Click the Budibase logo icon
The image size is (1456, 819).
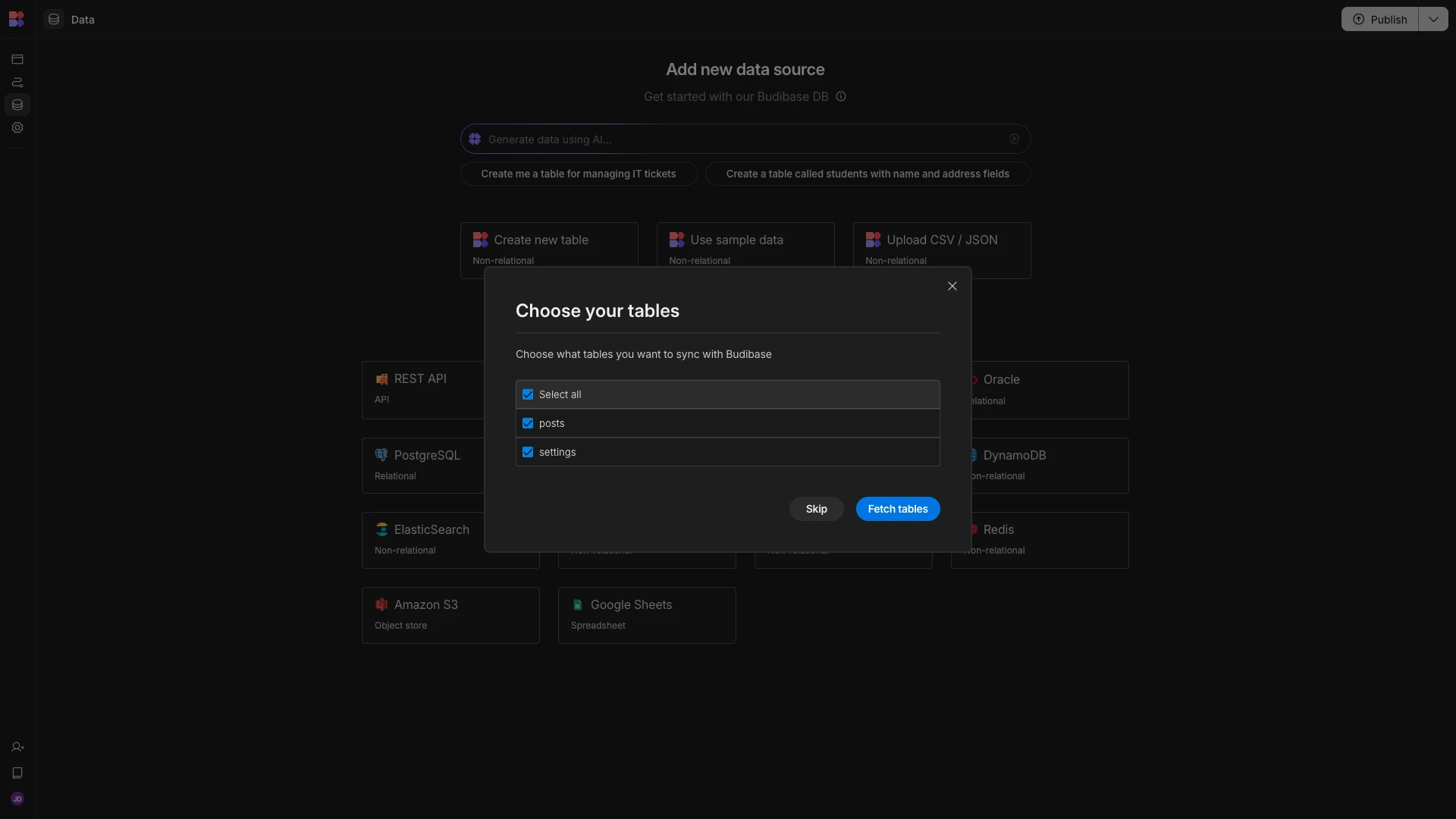coord(17,19)
